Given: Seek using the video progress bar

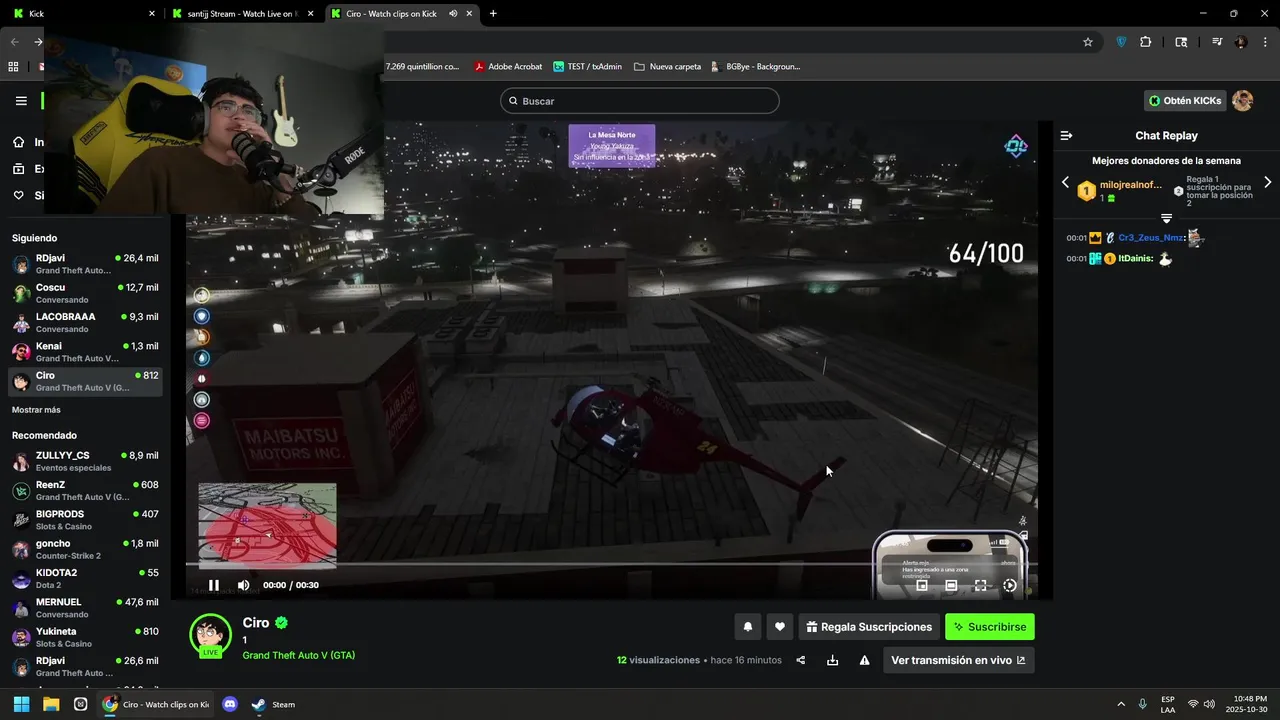Looking at the screenshot, I should pos(611,565).
